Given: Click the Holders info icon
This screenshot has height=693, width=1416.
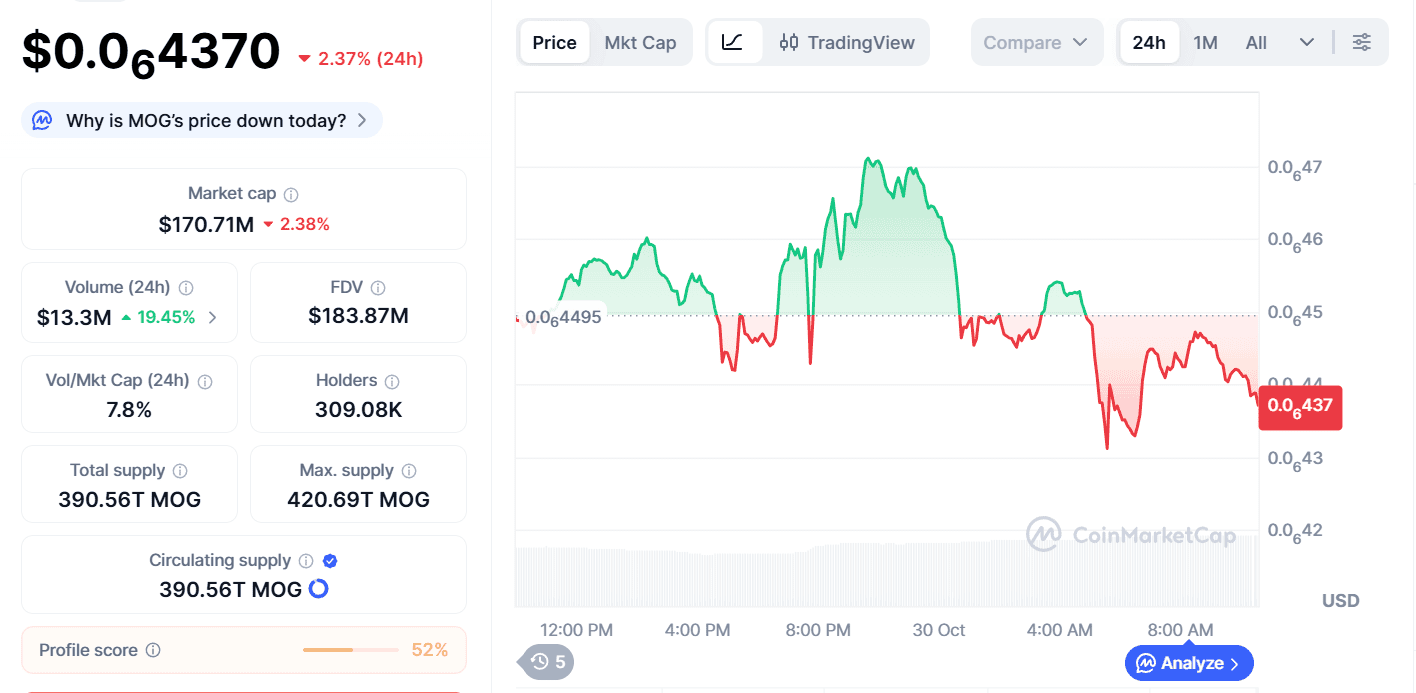Looking at the screenshot, I should pos(392,381).
